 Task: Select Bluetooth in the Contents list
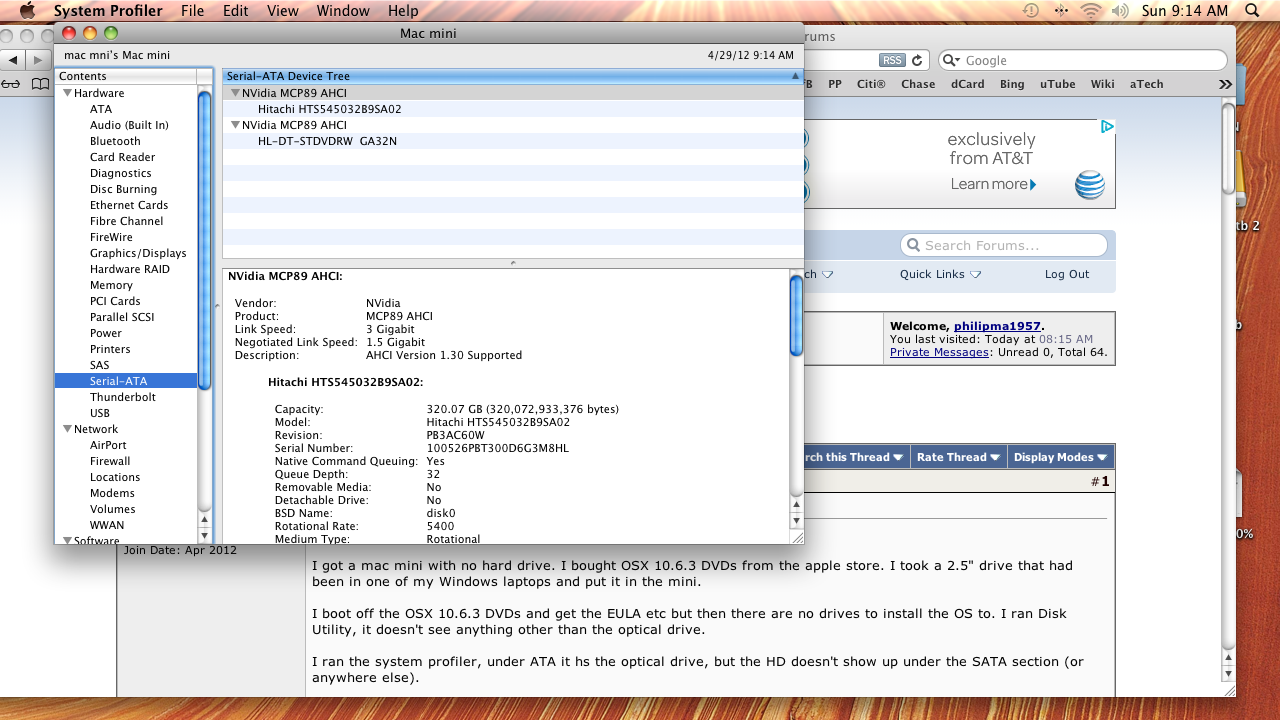click(115, 141)
